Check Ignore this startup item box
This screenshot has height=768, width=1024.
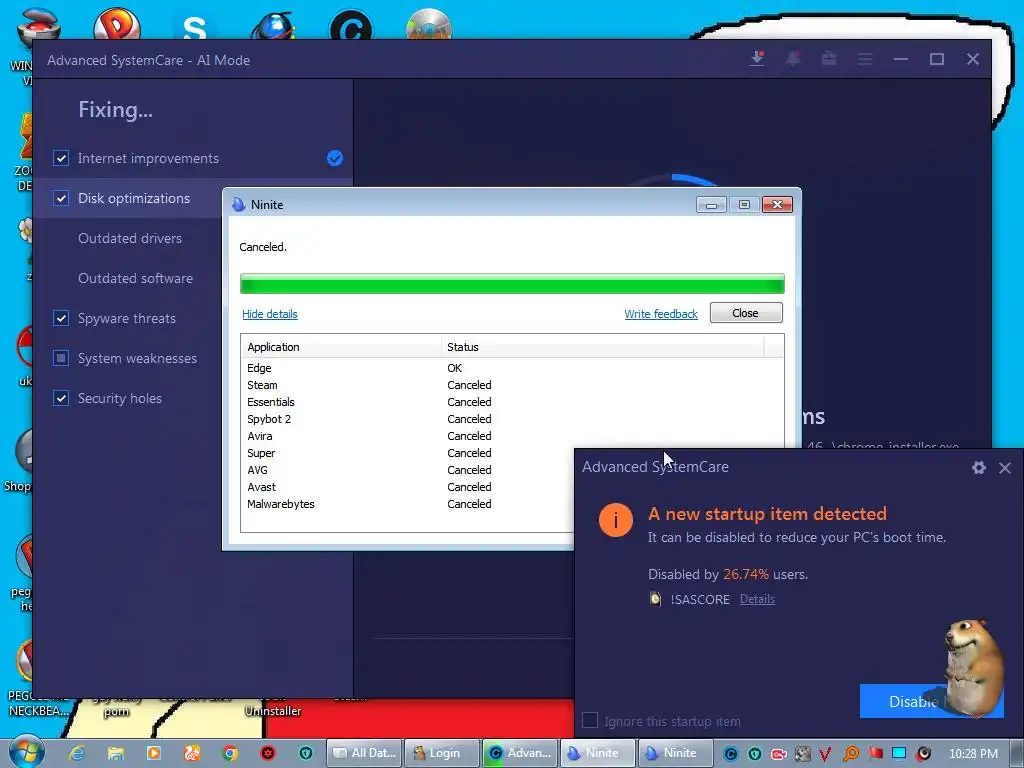point(590,720)
